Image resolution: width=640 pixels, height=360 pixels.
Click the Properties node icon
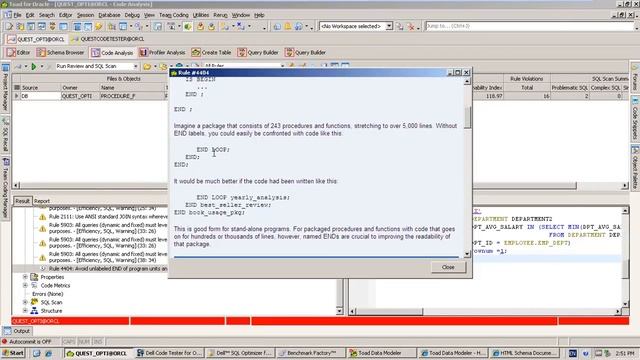(34, 277)
